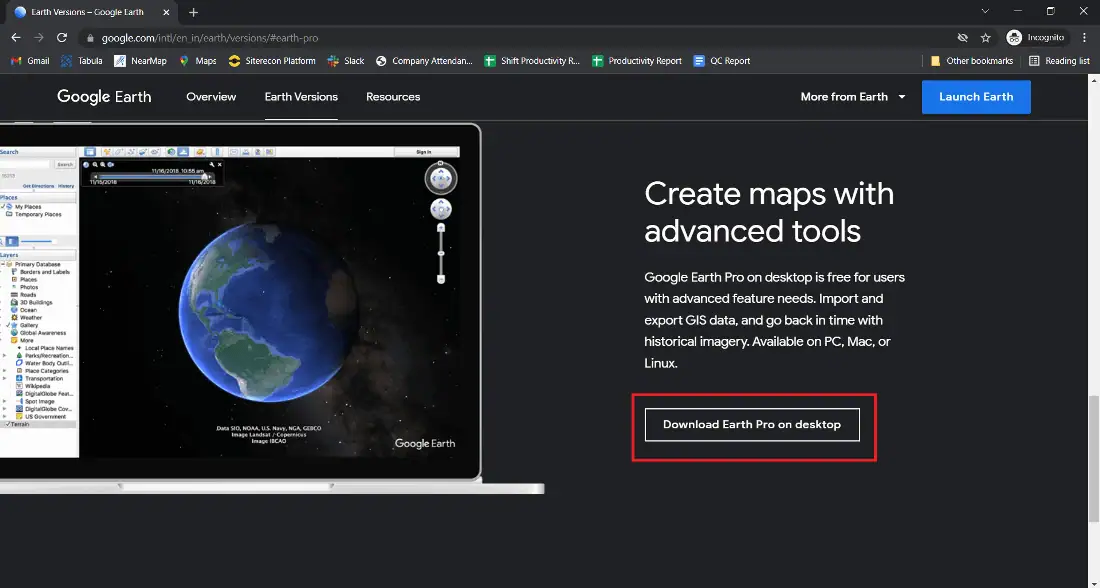
Task: Select the Earth Versions nav item
Action: coord(301,97)
